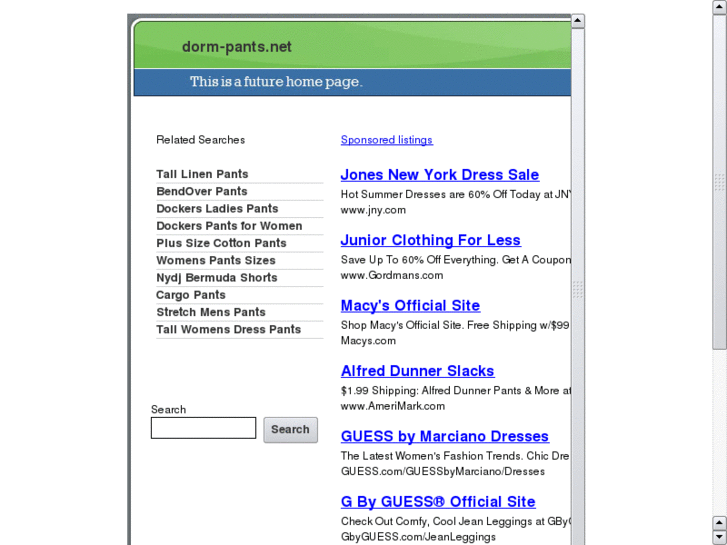
Task: Open the Tall Linen Pants related search
Action: [x=202, y=174]
